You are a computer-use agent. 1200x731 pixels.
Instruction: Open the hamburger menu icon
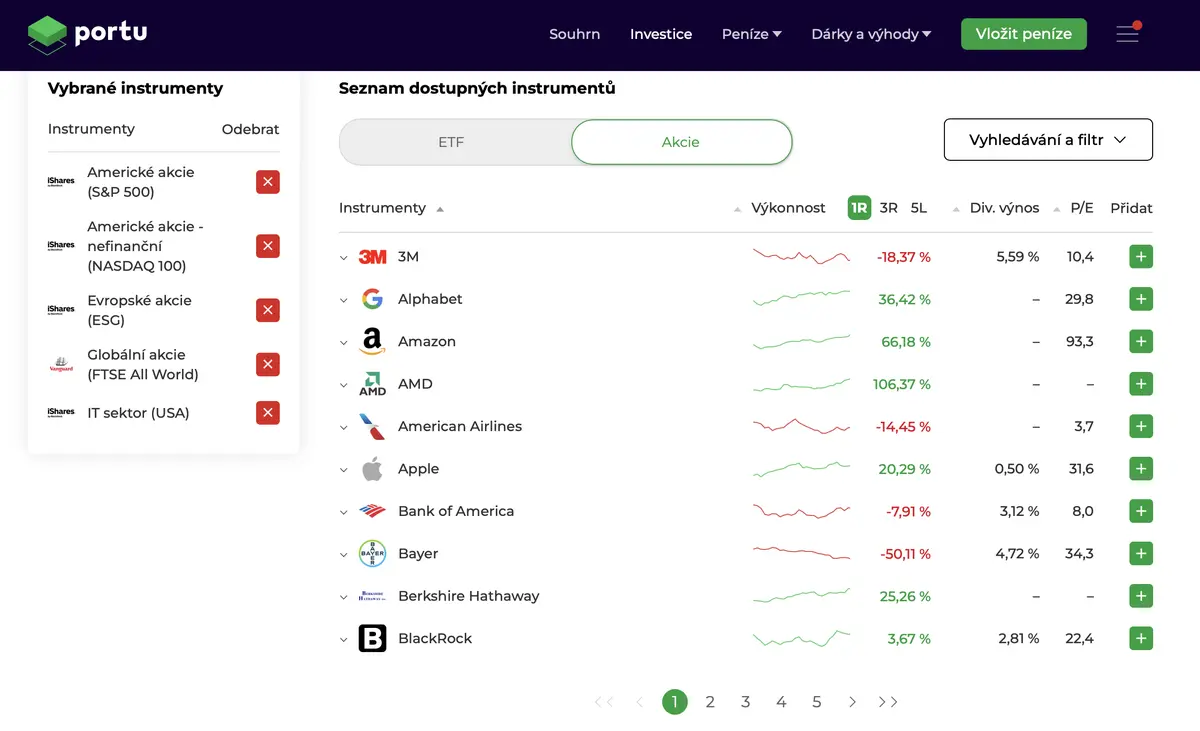(1128, 34)
